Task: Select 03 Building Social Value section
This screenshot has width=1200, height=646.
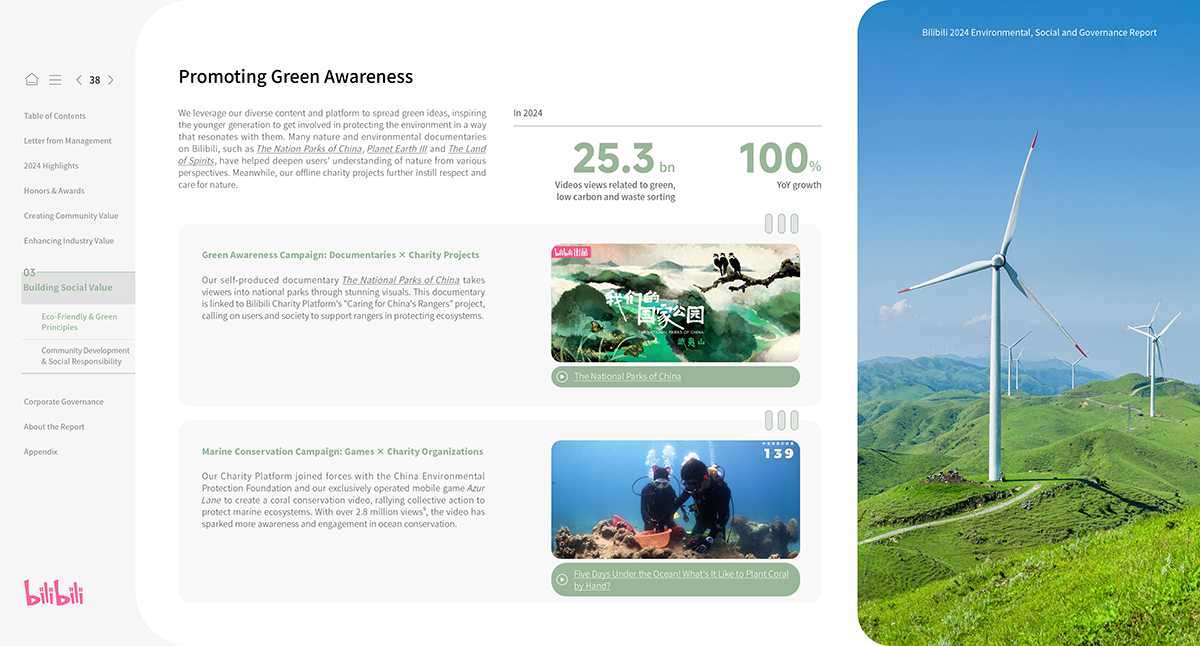Action: coord(78,287)
